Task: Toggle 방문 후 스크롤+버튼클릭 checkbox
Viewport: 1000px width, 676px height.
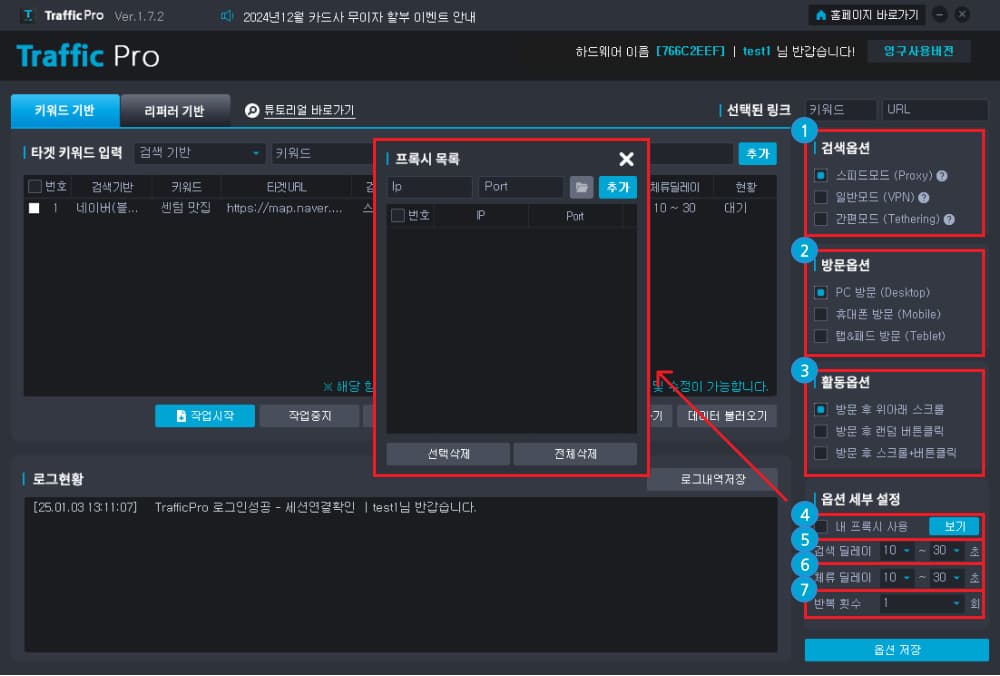Action: point(821,453)
